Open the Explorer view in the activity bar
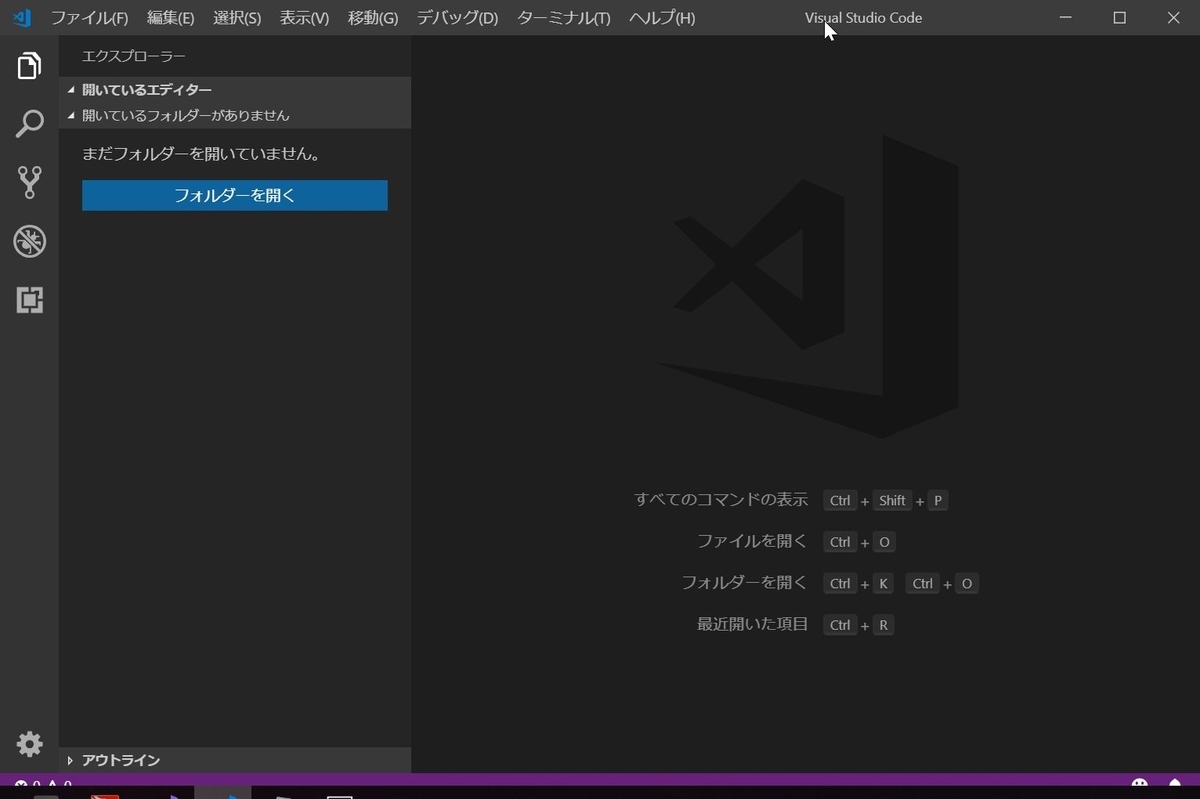 tap(29, 65)
